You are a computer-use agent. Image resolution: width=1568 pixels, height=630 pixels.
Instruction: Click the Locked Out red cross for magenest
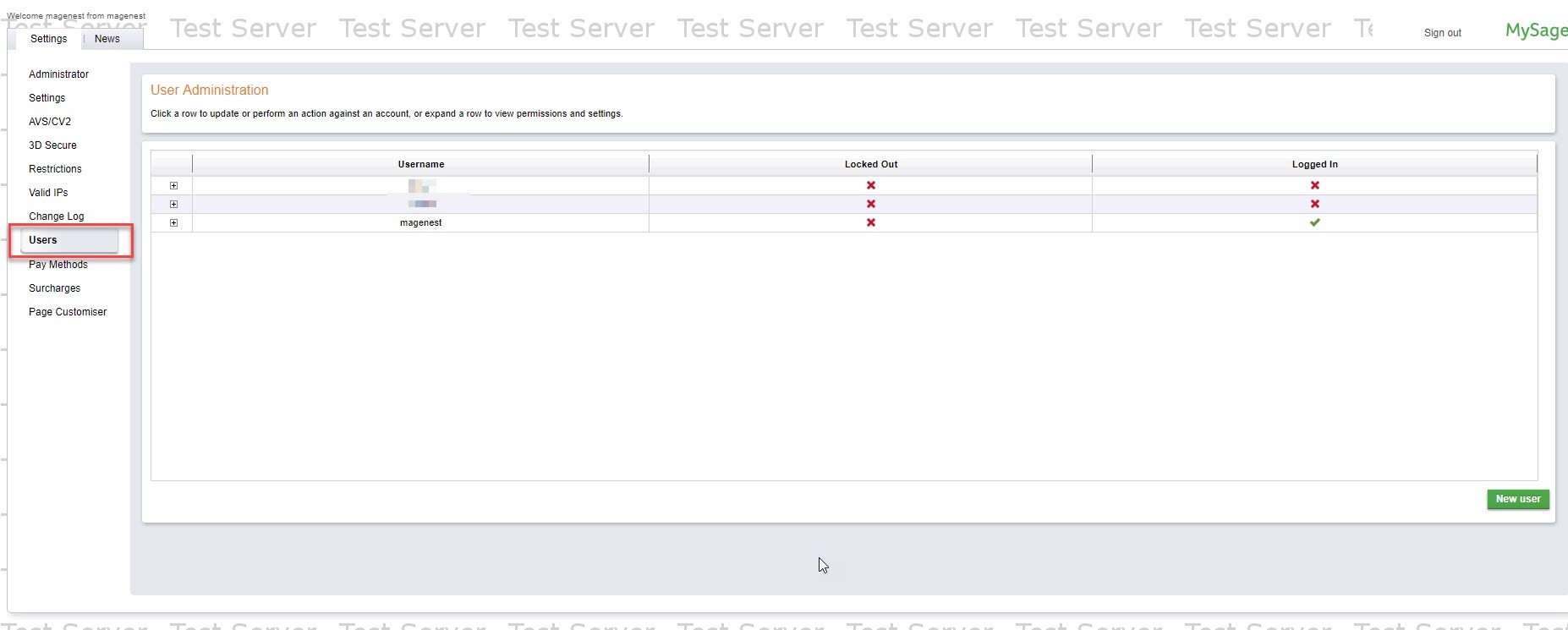[x=870, y=223]
